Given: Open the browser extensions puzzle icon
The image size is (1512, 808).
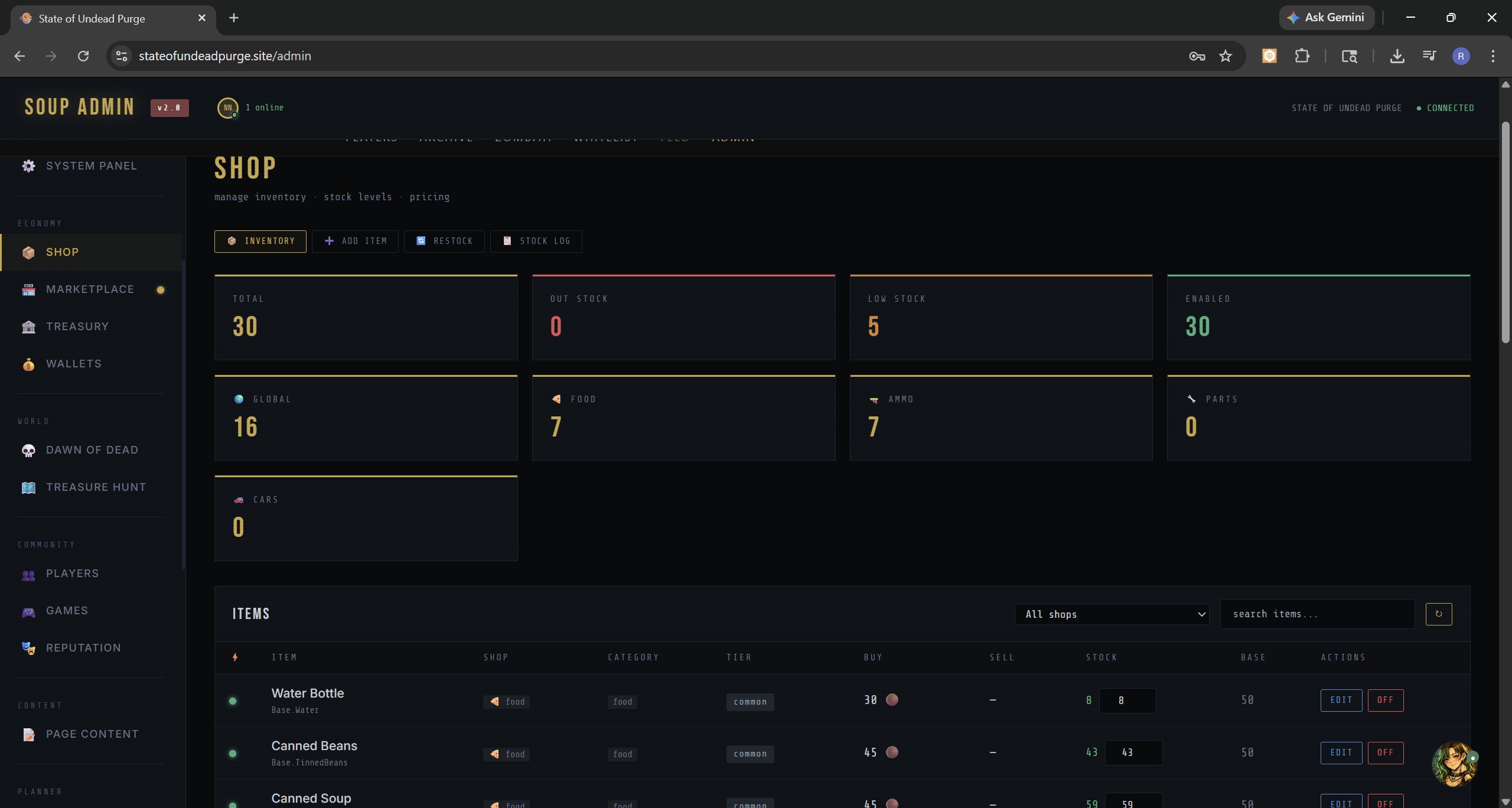Looking at the screenshot, I should 1302,56.
